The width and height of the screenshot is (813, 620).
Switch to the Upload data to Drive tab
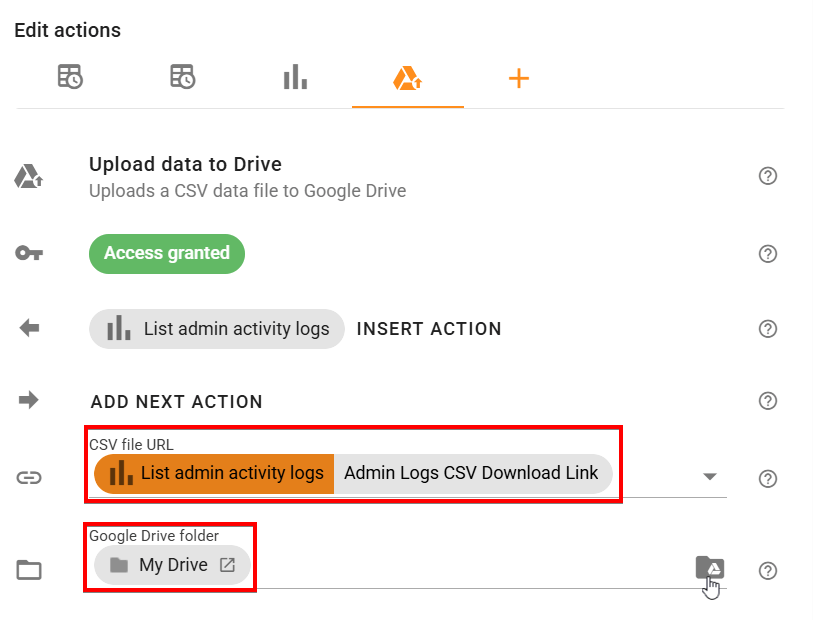click(407, 76)
